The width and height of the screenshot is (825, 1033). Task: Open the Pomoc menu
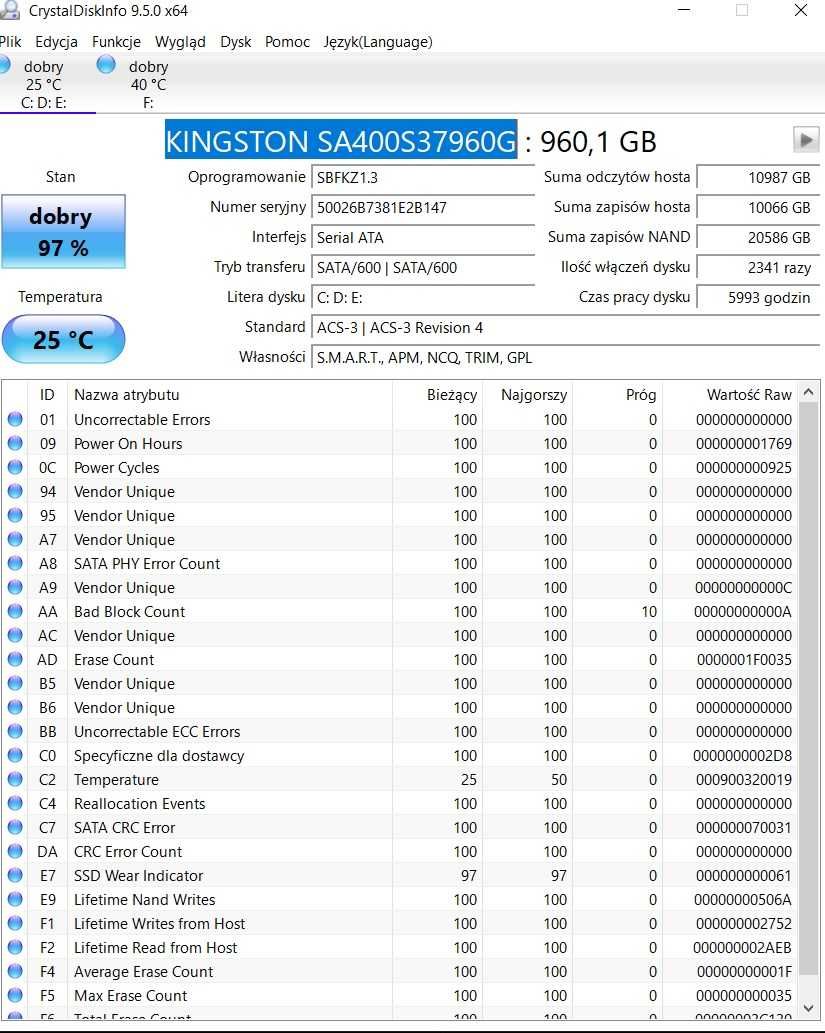(287, 42)
